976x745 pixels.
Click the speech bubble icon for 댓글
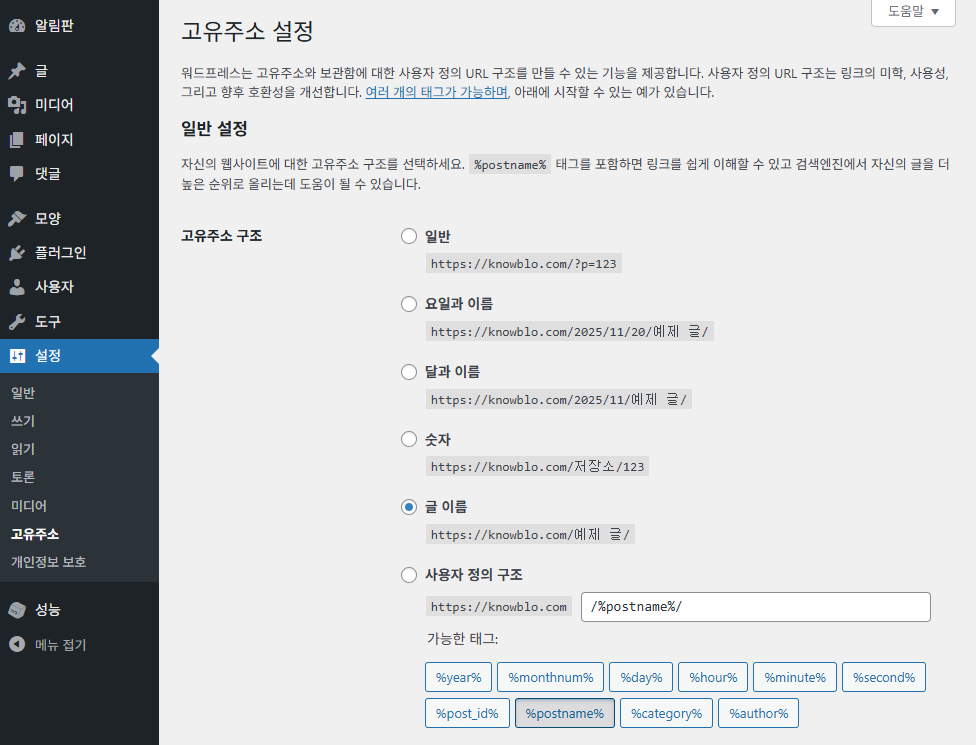[x=17, y=173]
